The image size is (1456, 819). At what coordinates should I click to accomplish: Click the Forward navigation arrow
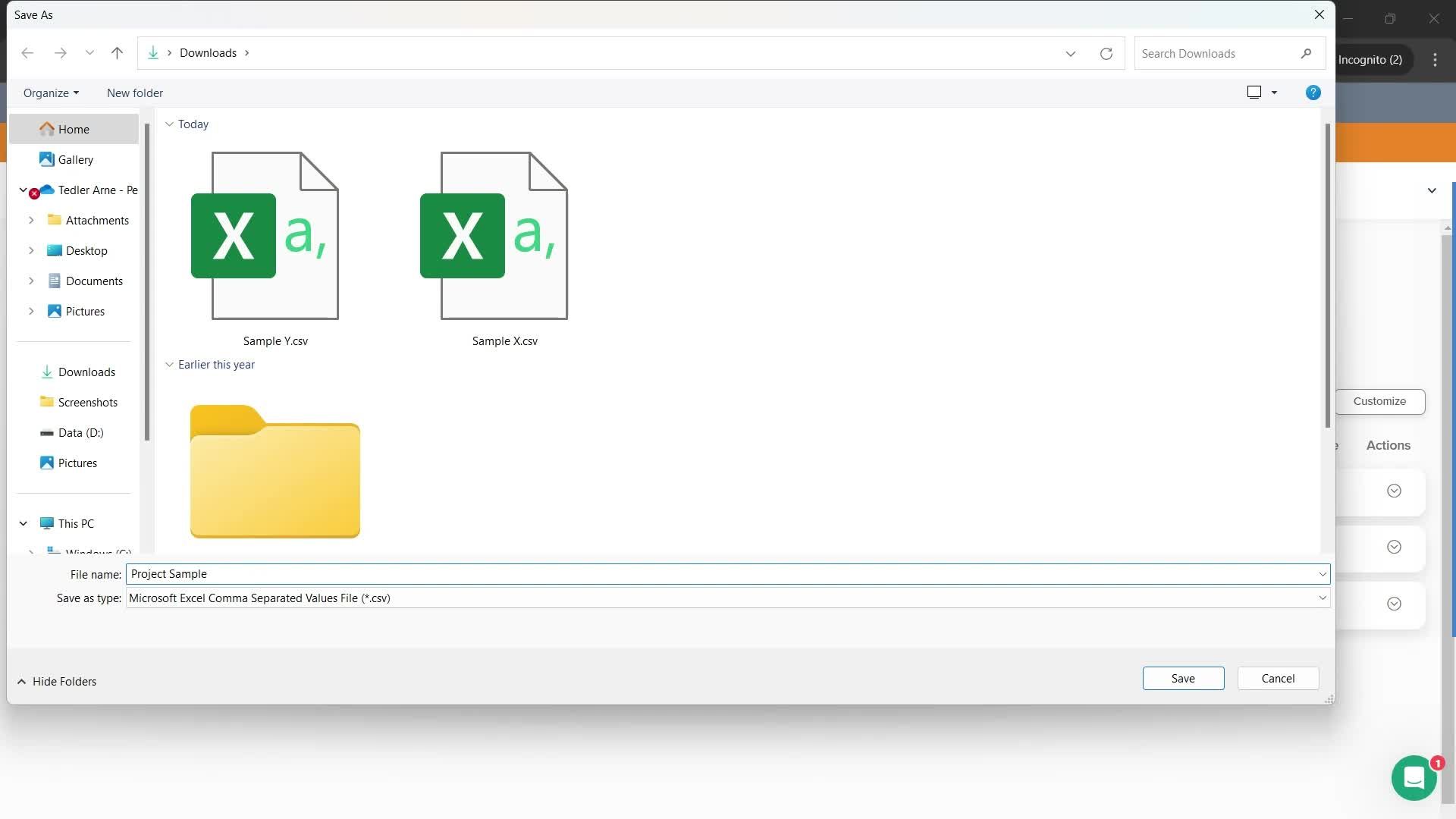tap(61, 53)
